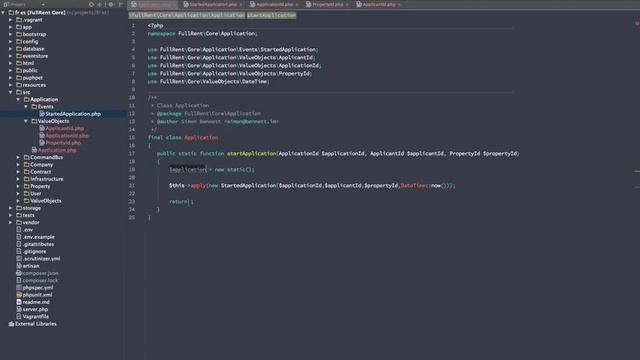Expand the app folder arrow
640x360 pixels.
[x=11, y=27]
